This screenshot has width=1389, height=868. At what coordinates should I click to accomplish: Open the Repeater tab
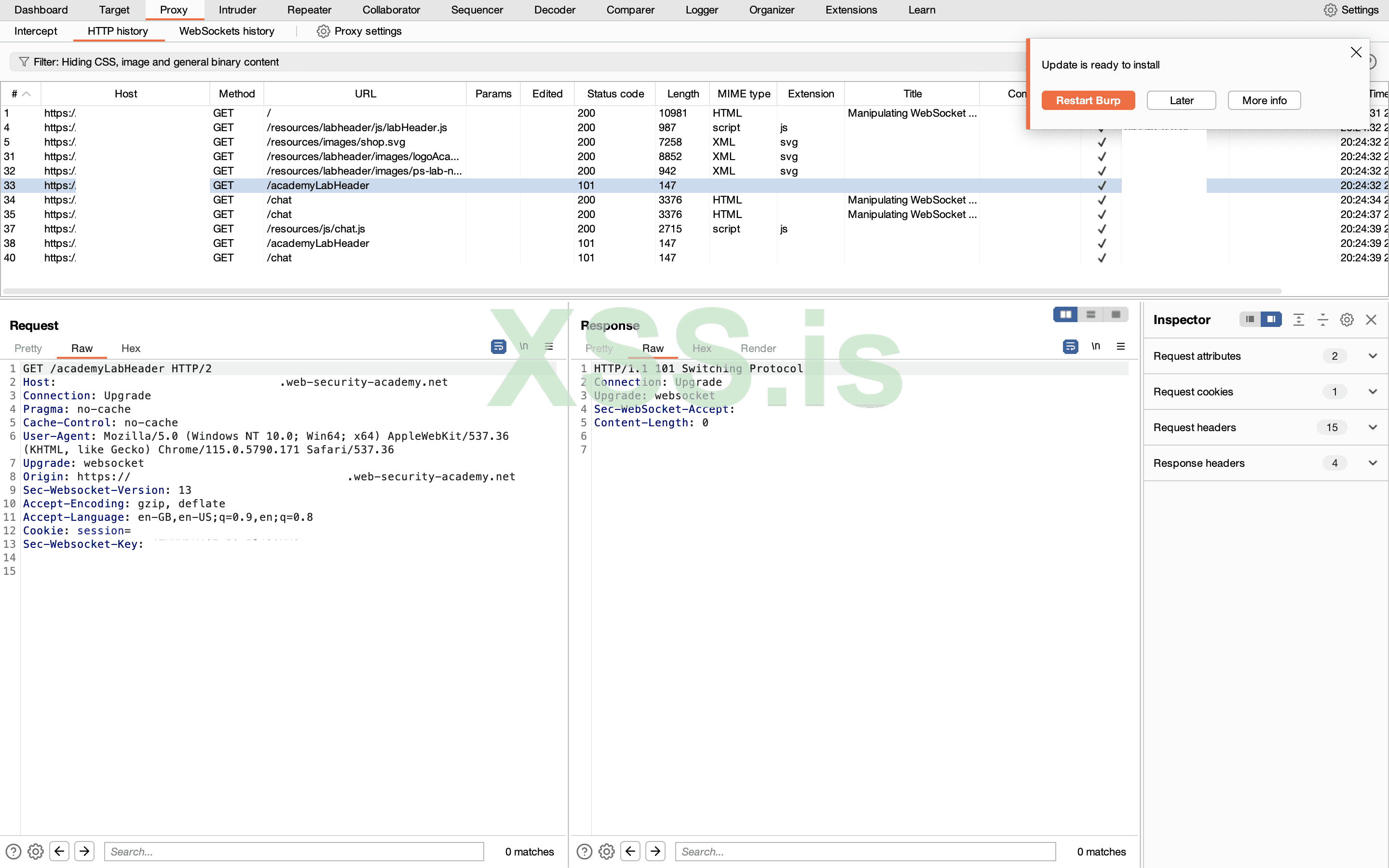(309, 10)
